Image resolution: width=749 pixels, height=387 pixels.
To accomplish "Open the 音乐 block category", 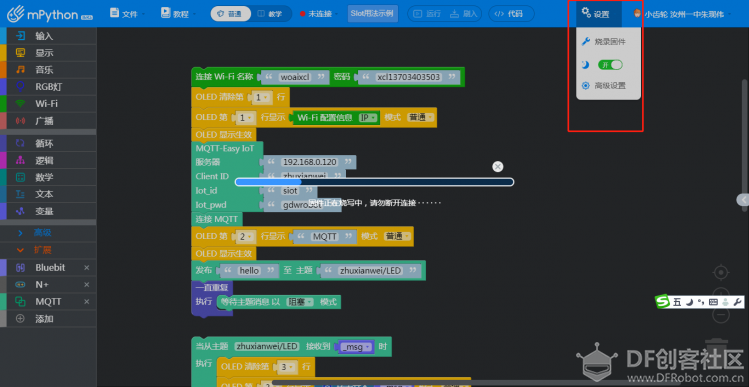I will click(48, 70).
